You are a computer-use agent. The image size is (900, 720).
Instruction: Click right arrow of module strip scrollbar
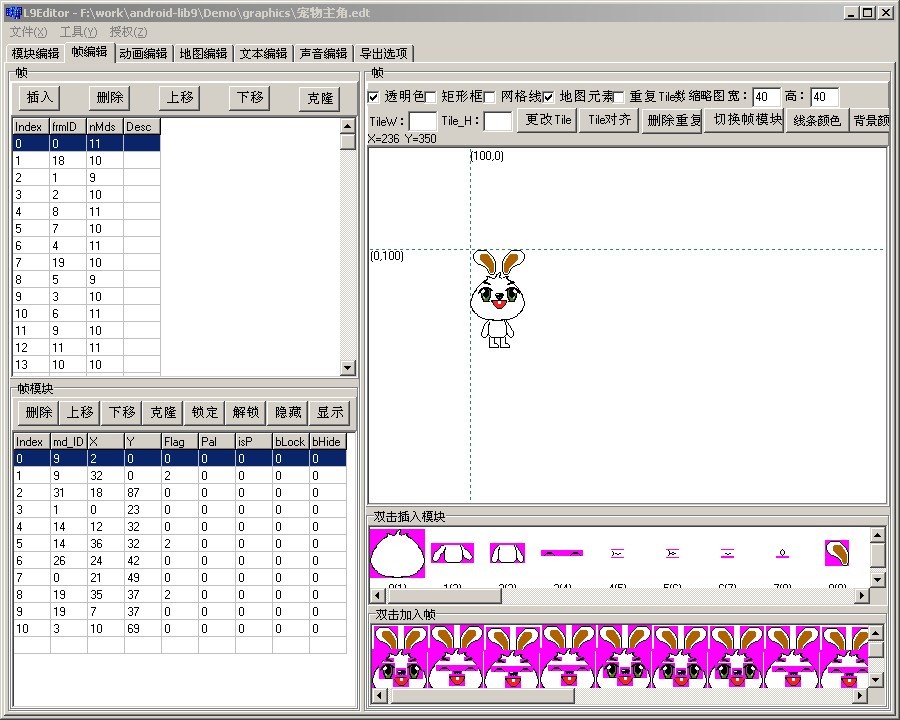tap(862, 595)
